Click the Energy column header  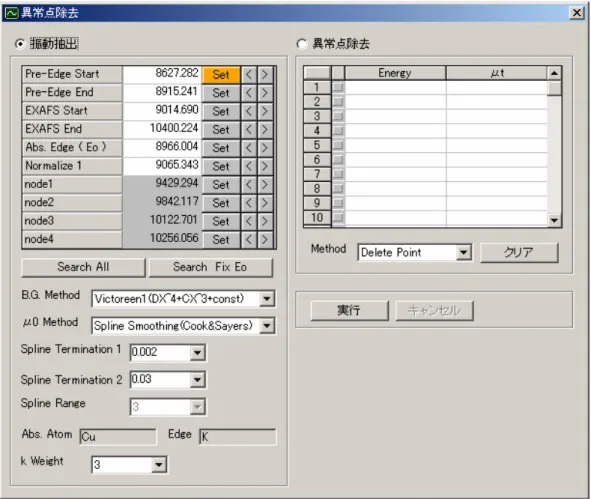395,73
